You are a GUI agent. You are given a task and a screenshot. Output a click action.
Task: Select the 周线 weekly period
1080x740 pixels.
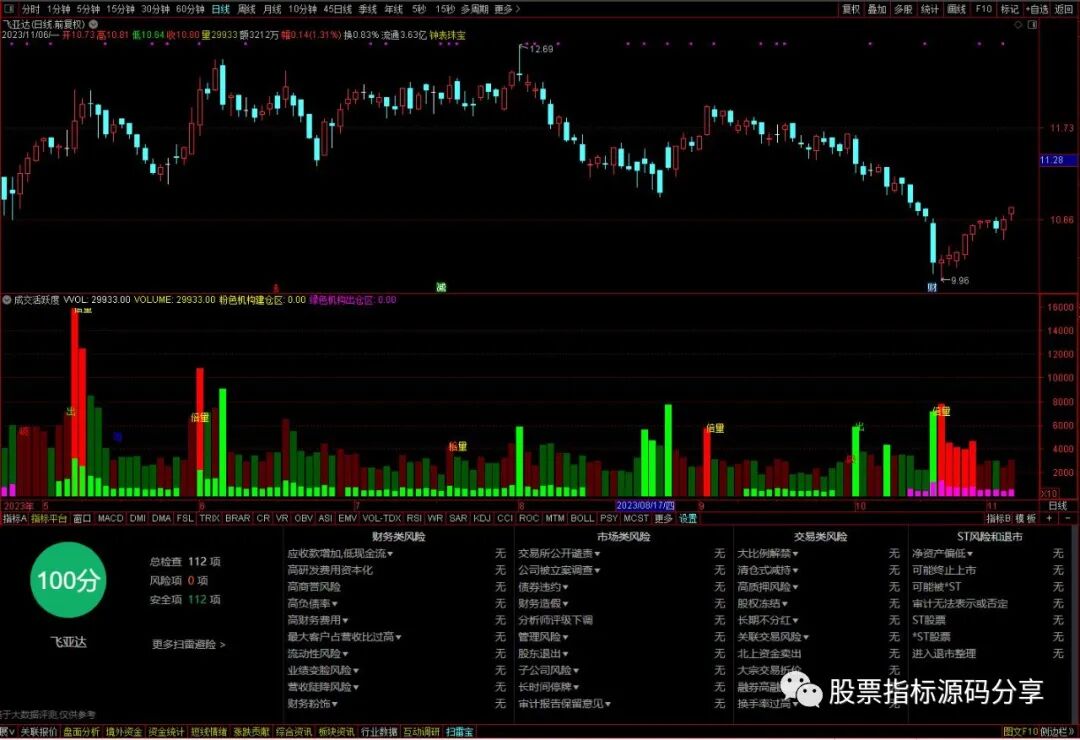coord(247,9)
